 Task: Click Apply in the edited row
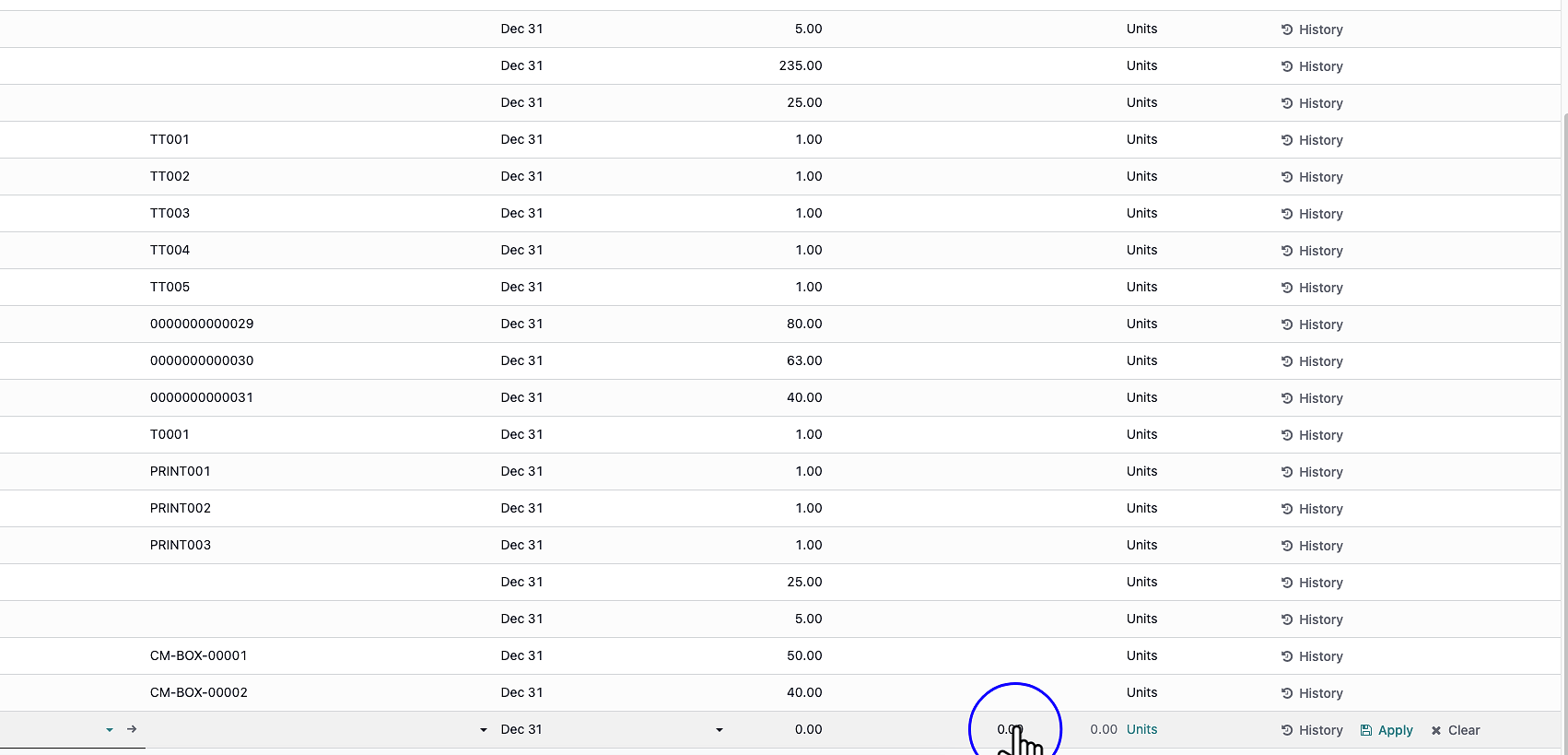1387,730
